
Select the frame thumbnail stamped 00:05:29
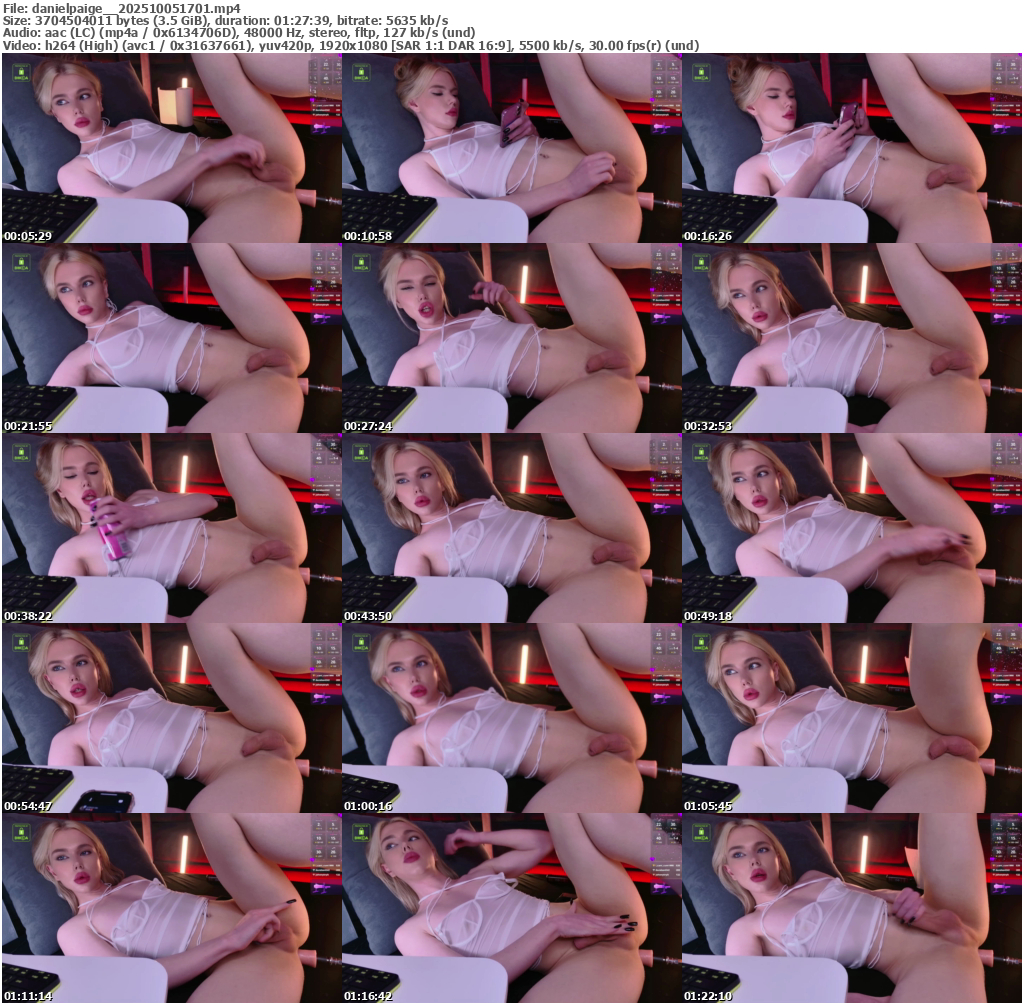point(172,148)
